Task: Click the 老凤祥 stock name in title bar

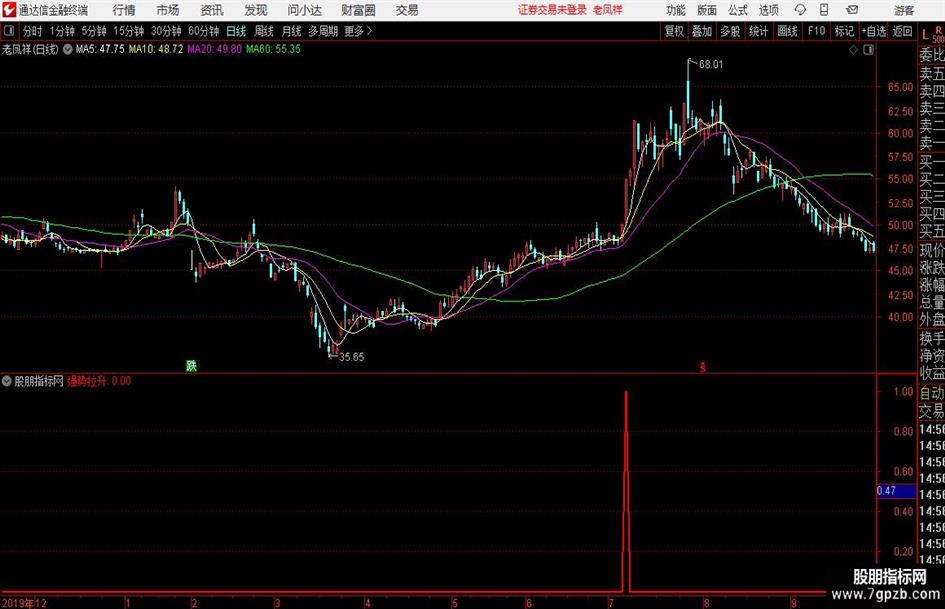Action: pyautogui.click(x=608, y=10)
